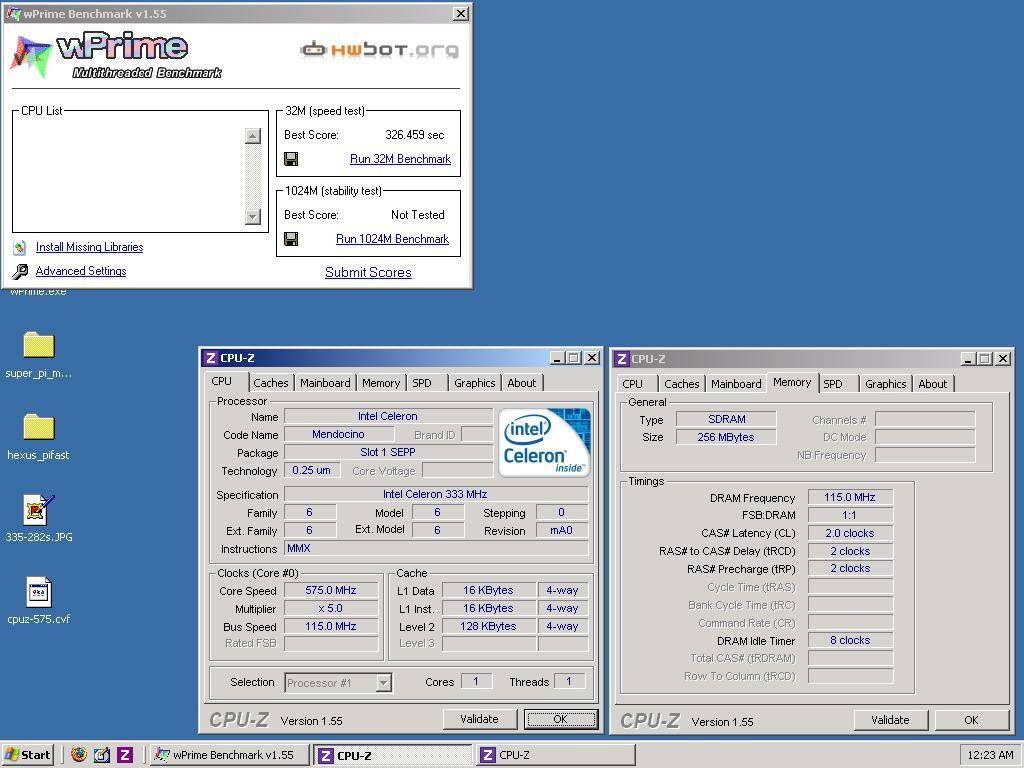Viewport: 1024px width, 768px height.
Task: Close the right CPU-Z window
Action: (x=1003, y=359)
